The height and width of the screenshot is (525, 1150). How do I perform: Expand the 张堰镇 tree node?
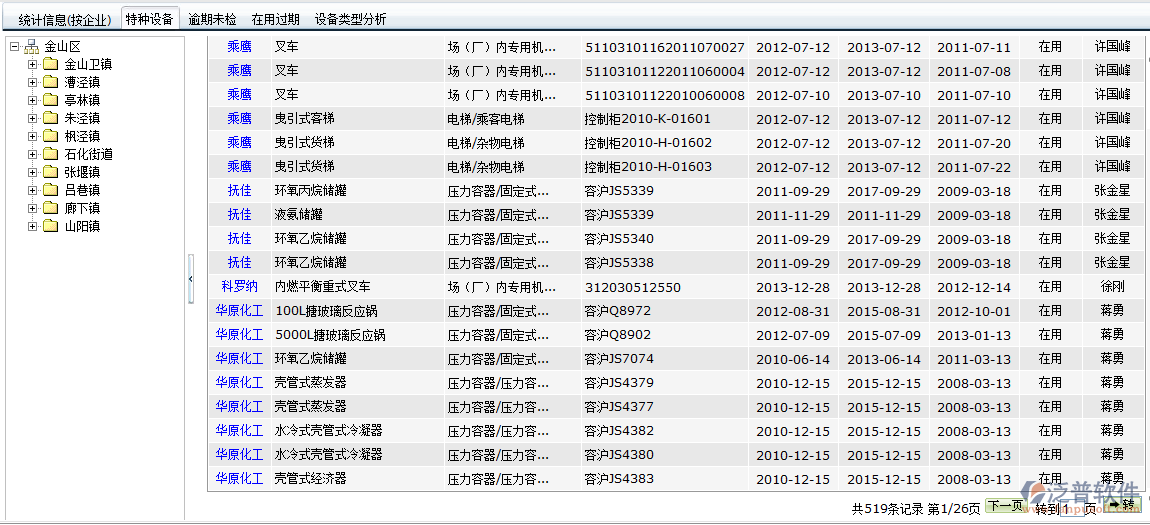point(32,172)
